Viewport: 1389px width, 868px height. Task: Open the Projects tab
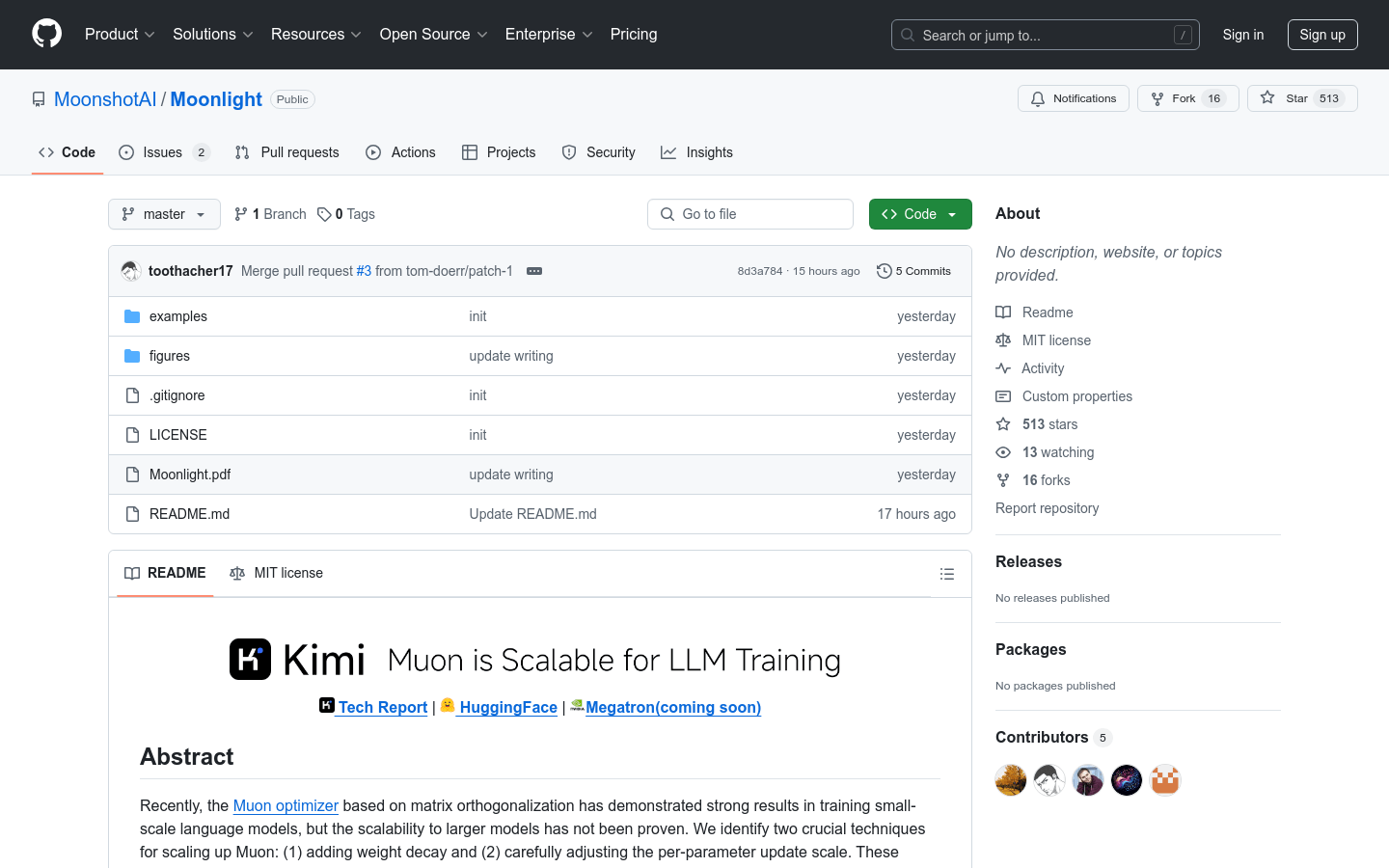coord(499,152)
